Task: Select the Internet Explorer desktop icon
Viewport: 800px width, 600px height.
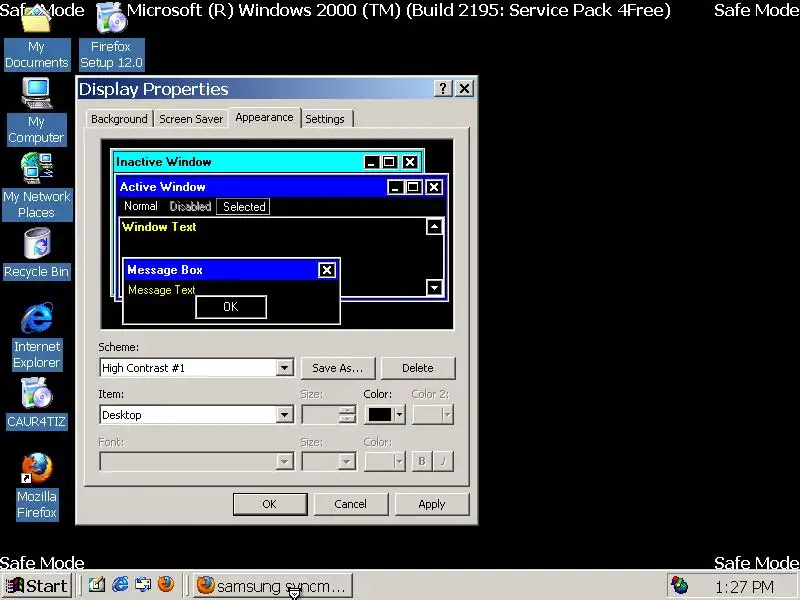Action: pos(37,336)
